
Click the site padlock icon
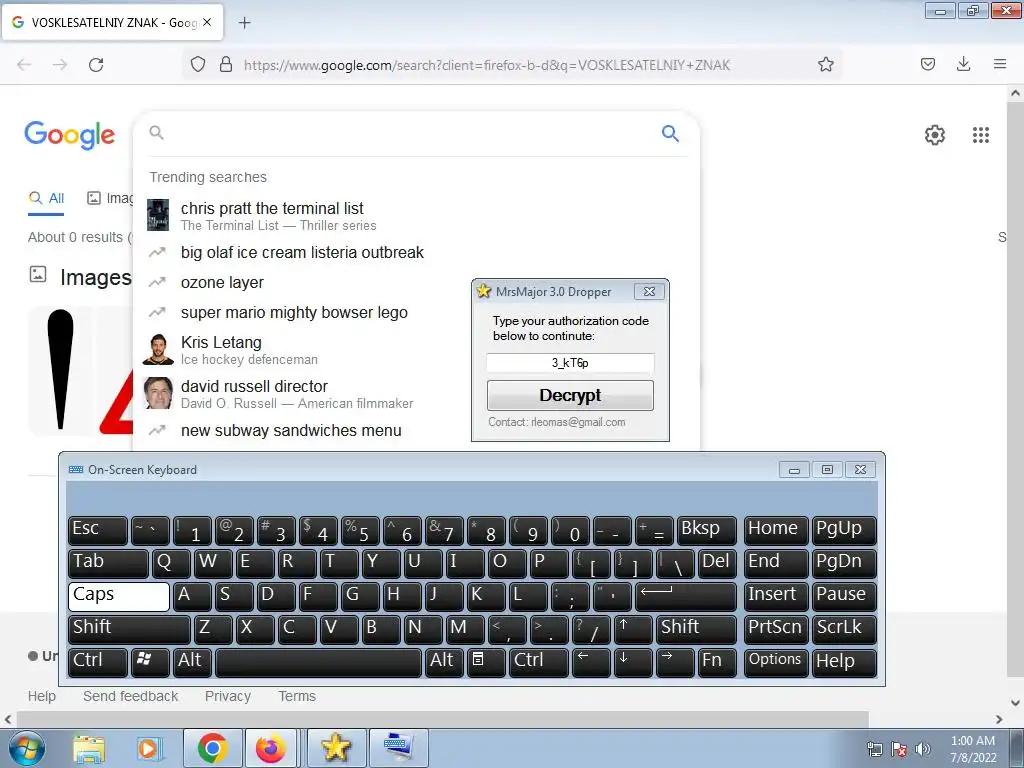pos(226,64)
